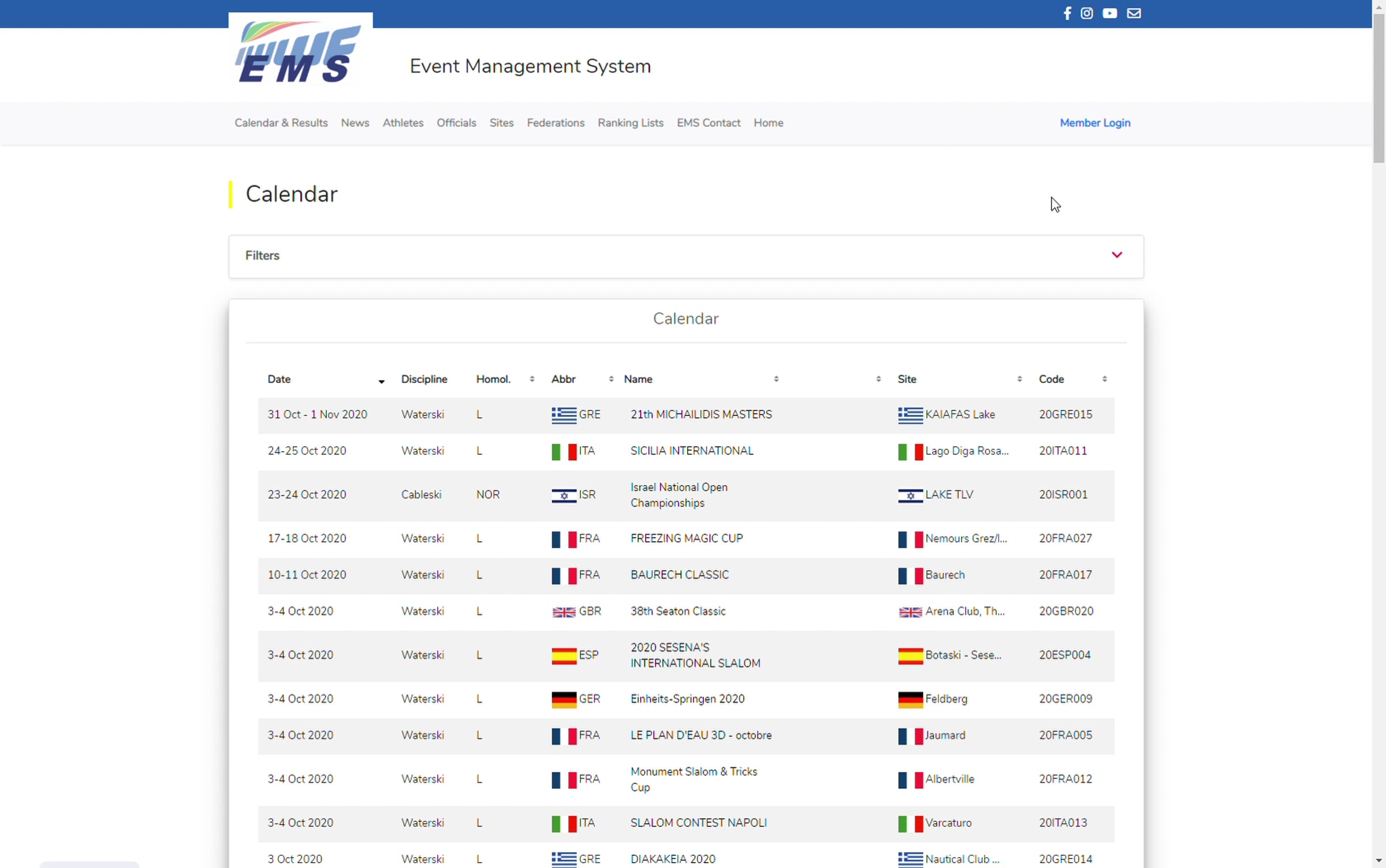1386x868 pixels.
Task: Open the Facebook icon in top bar
Action: (1067, 13)
